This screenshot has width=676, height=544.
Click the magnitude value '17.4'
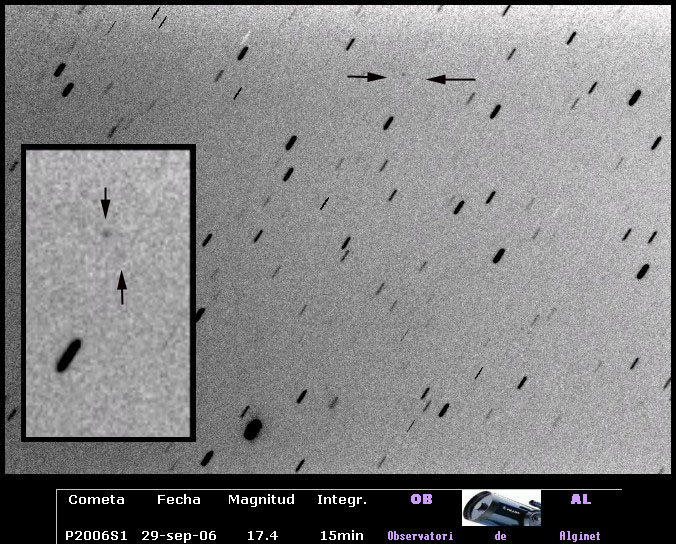pos(262,536)
